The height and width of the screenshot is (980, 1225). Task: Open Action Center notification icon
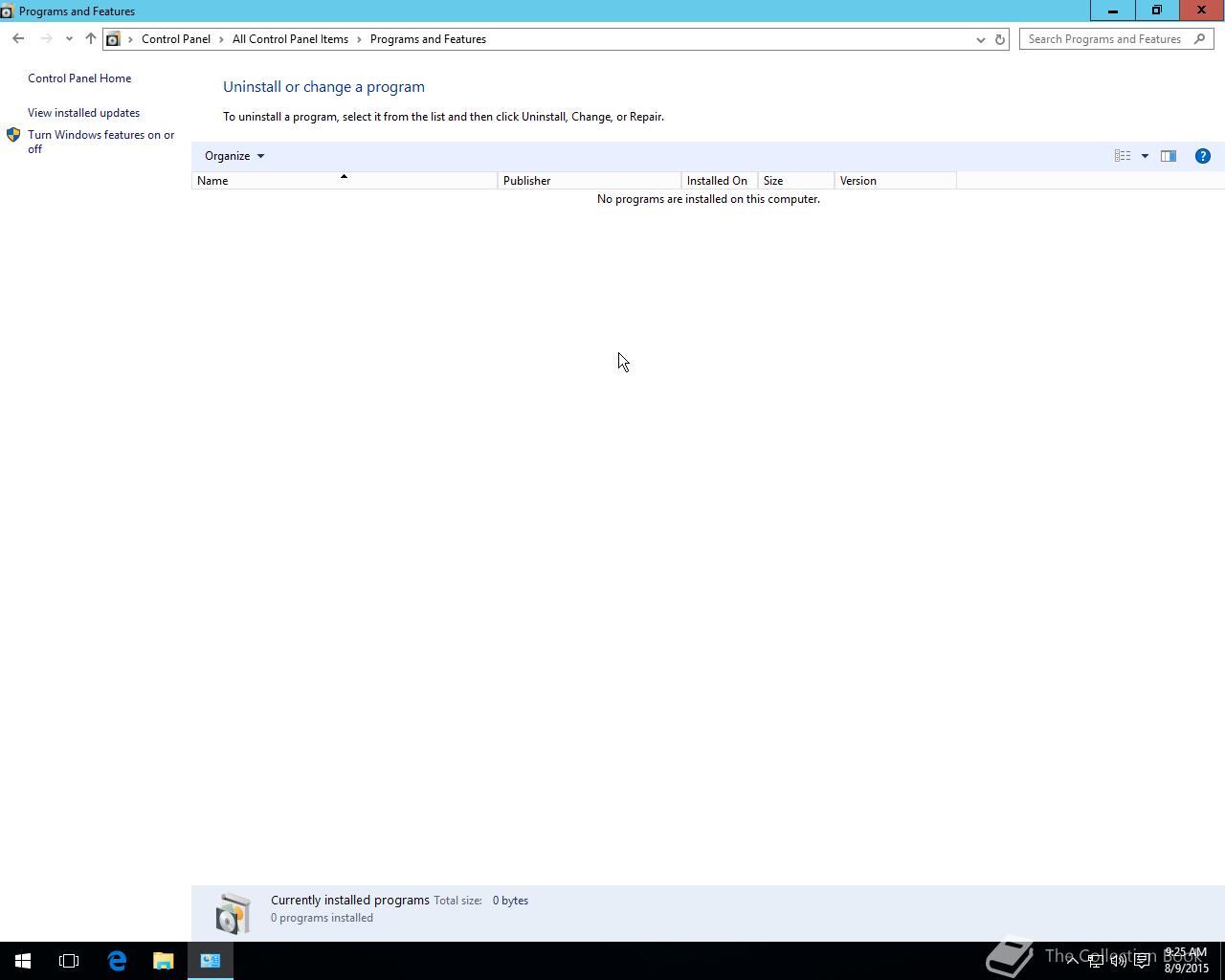(x=1142, y=961)
